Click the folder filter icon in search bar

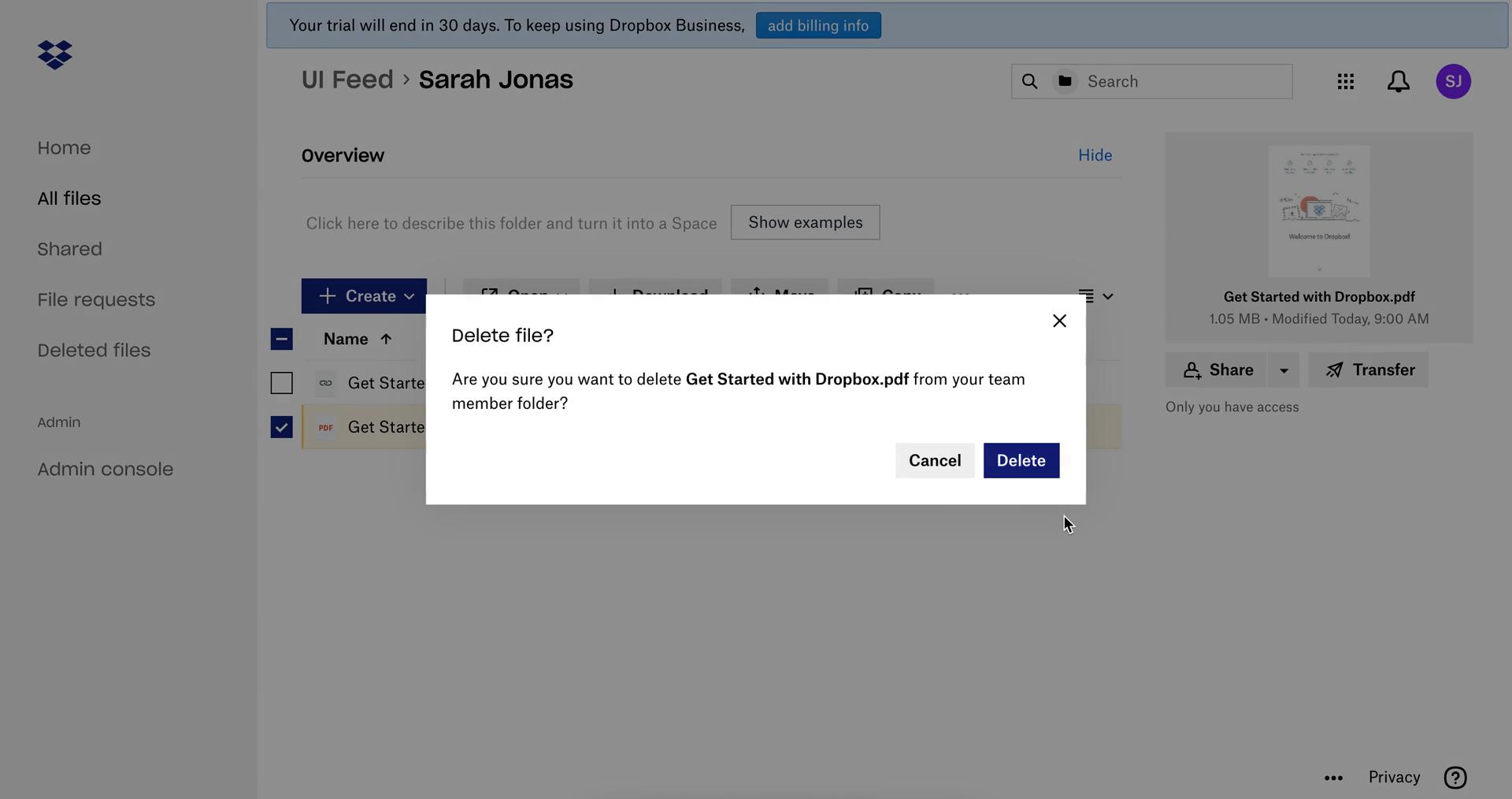(x=1065, y=81)
